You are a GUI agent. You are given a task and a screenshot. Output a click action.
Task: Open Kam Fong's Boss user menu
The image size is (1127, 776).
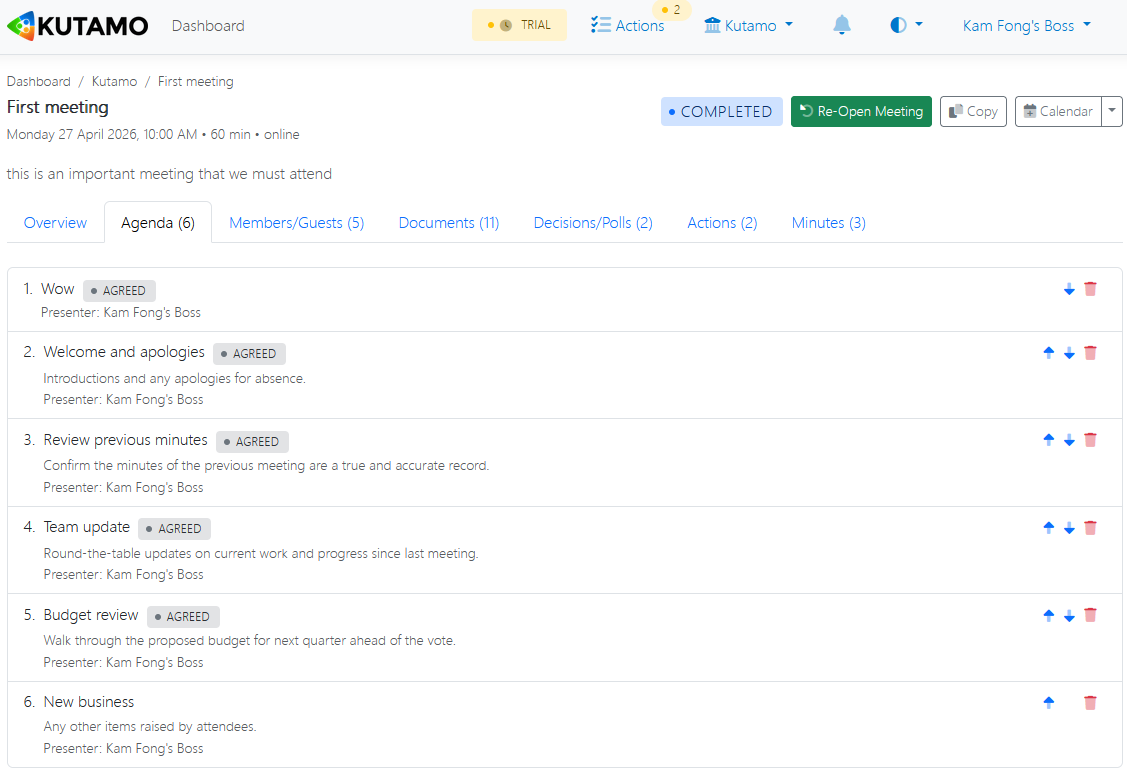1026,25
